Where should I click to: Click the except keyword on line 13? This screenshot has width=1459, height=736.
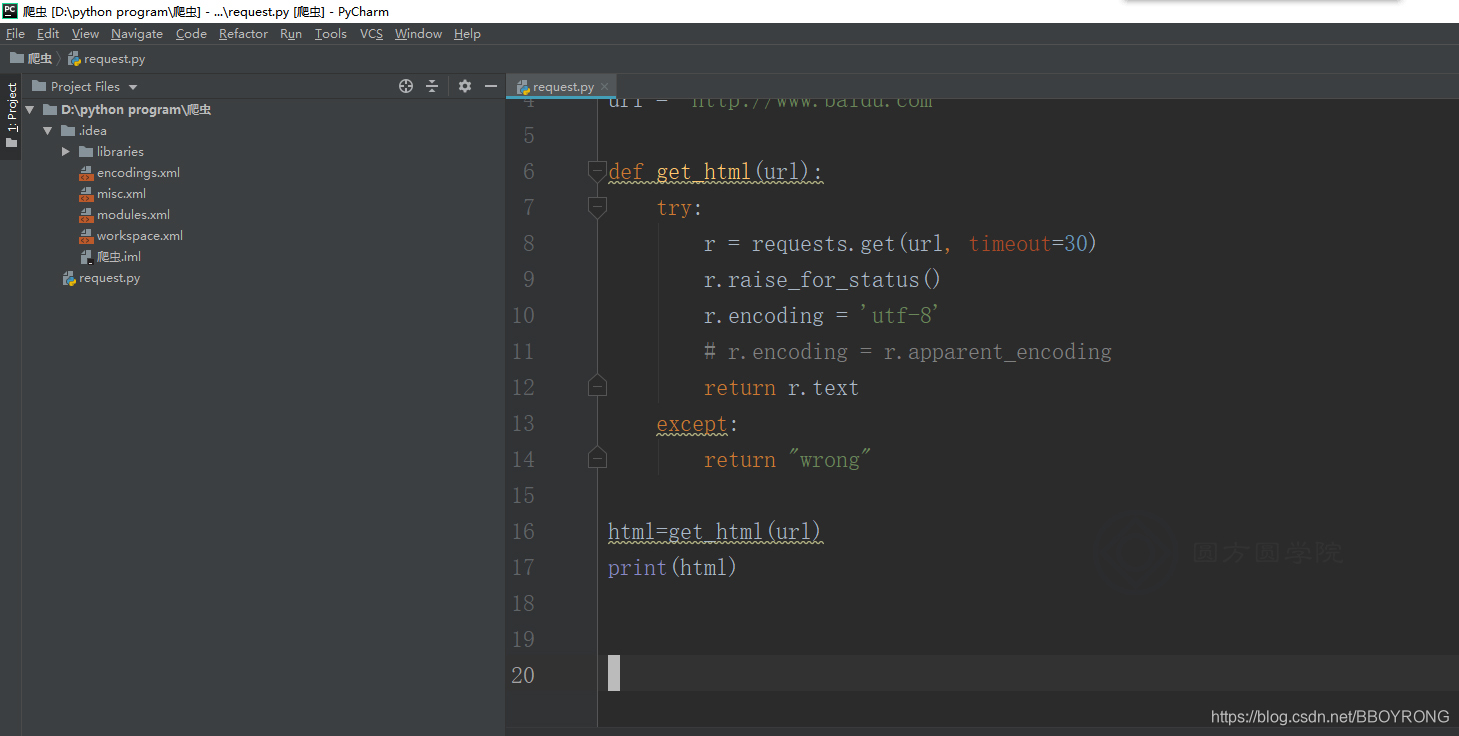(x=691, y=424)
